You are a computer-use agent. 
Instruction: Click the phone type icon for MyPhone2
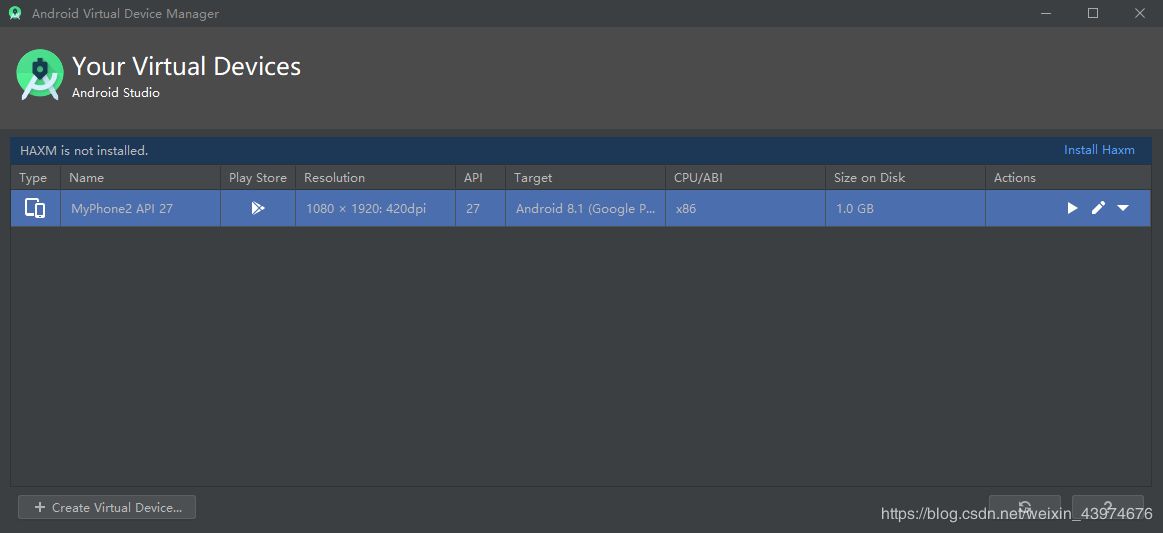[x=35, y=208]
